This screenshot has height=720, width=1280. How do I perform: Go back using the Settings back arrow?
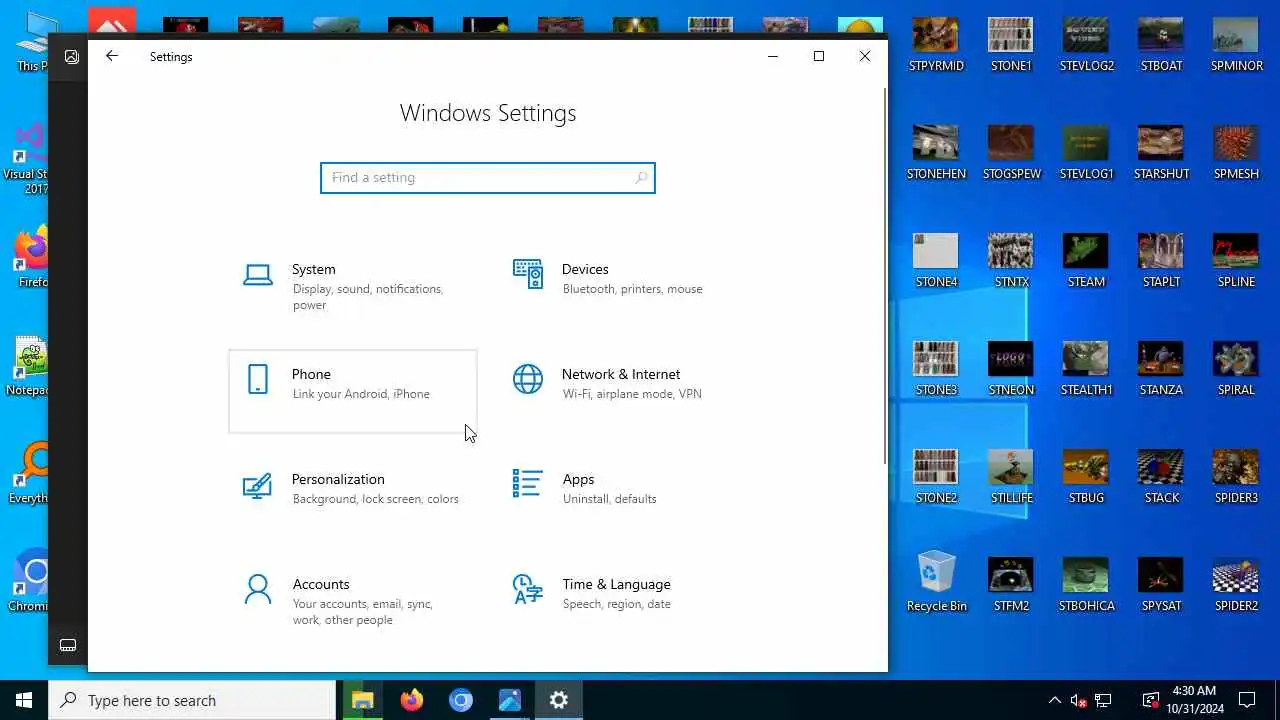coord(112,57)
